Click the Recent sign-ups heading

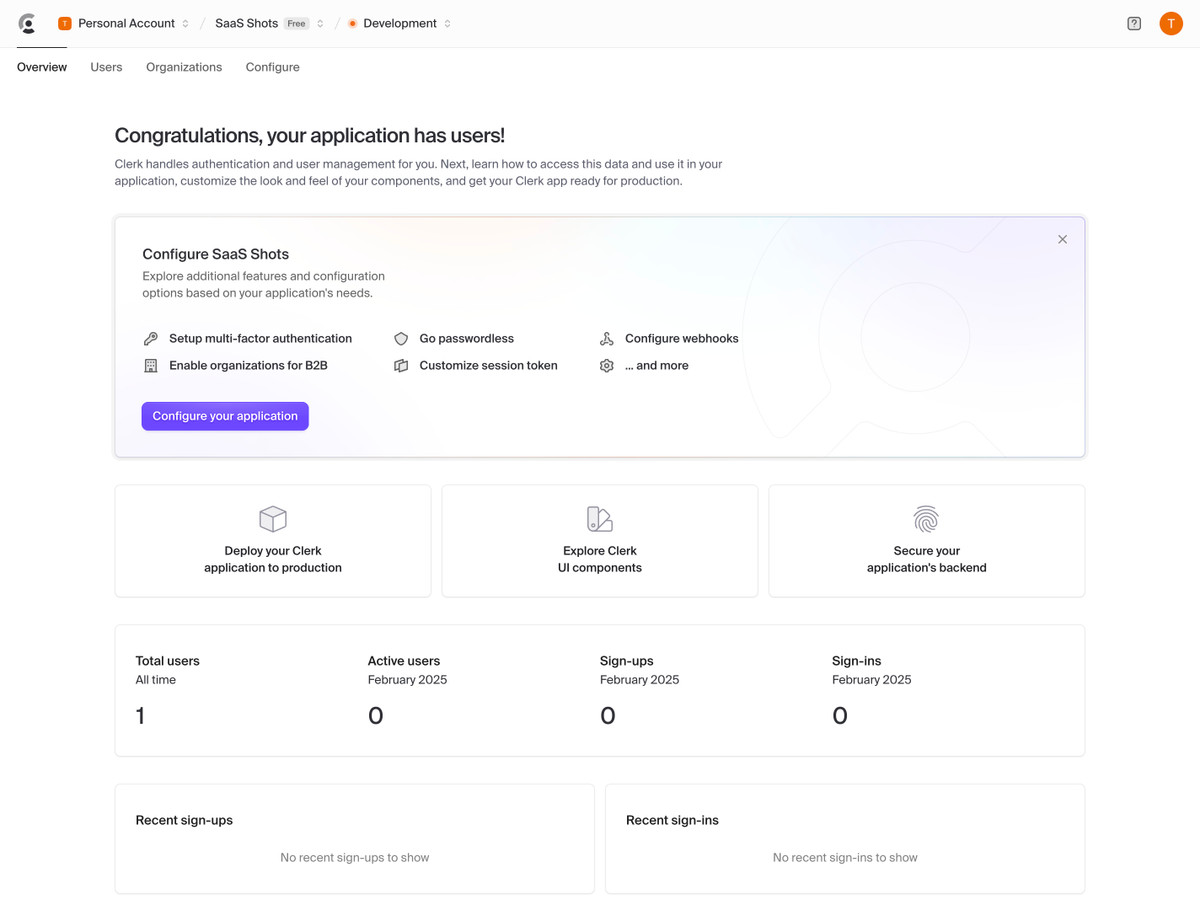click(x=185, y=820)
